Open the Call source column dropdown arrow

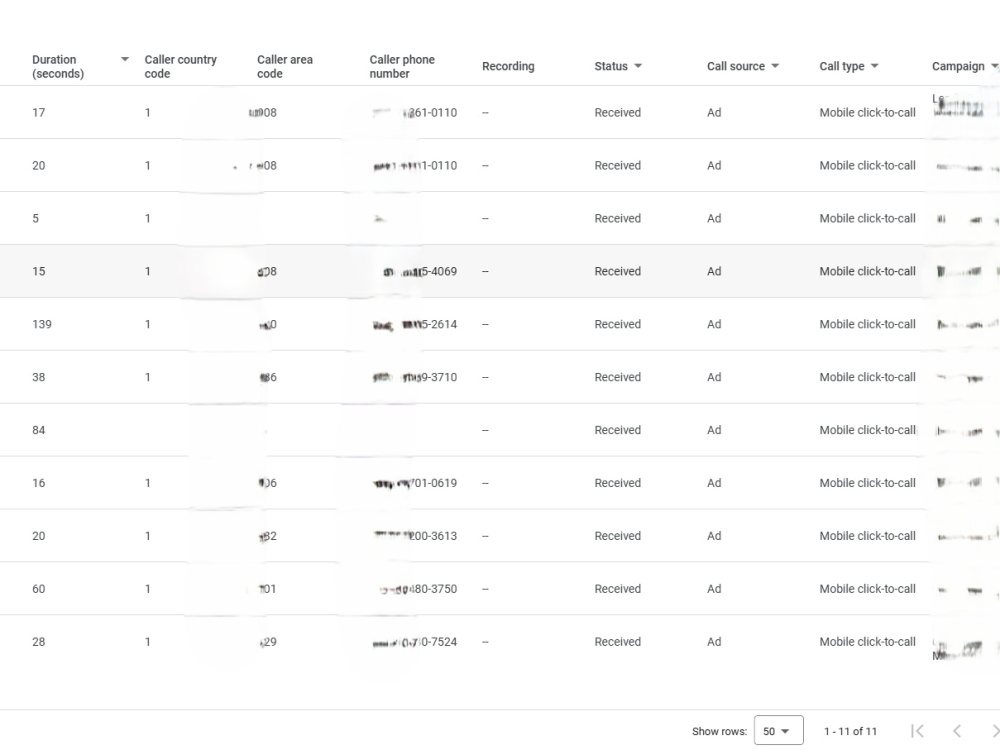point(775,66)
